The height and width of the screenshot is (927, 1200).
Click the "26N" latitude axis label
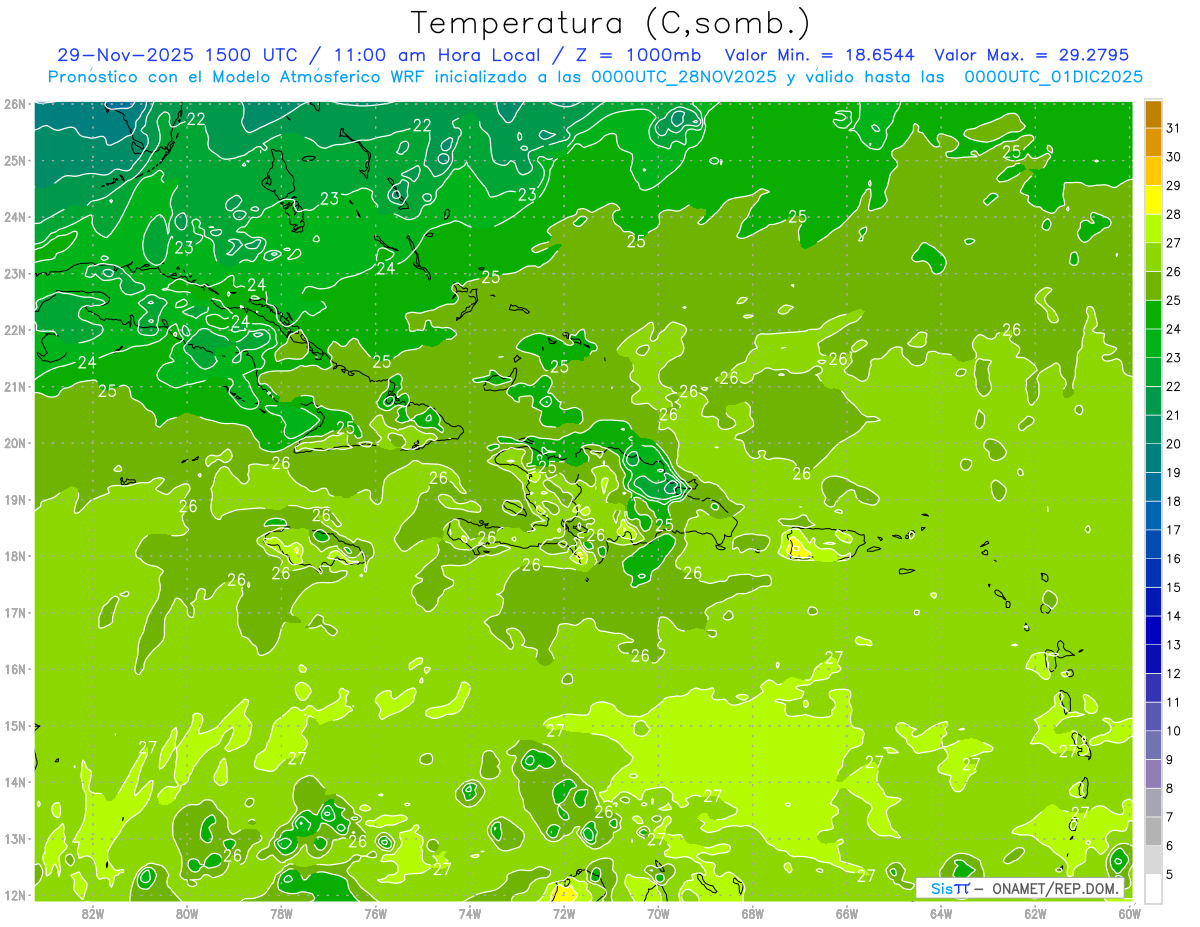pos(15,104)
